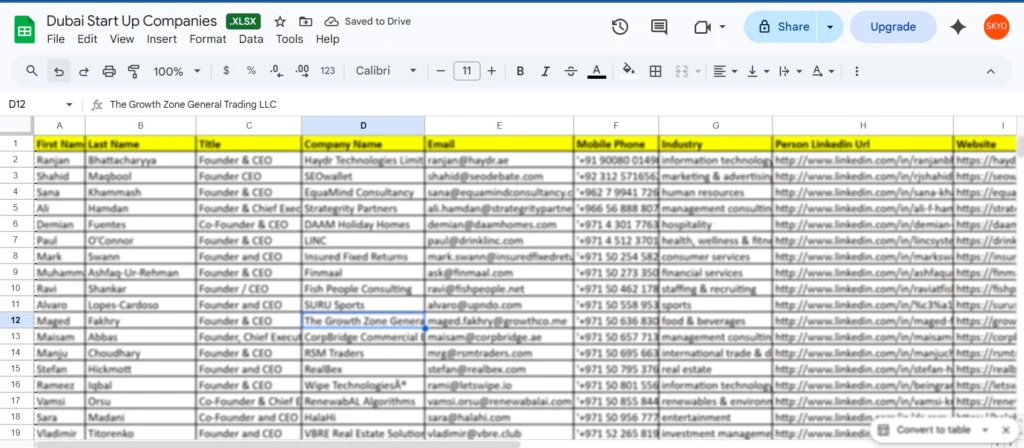Image resolution: width=1024 pixels, height=448 pixels.
Task: Select column D header
Action: [363, 125]
